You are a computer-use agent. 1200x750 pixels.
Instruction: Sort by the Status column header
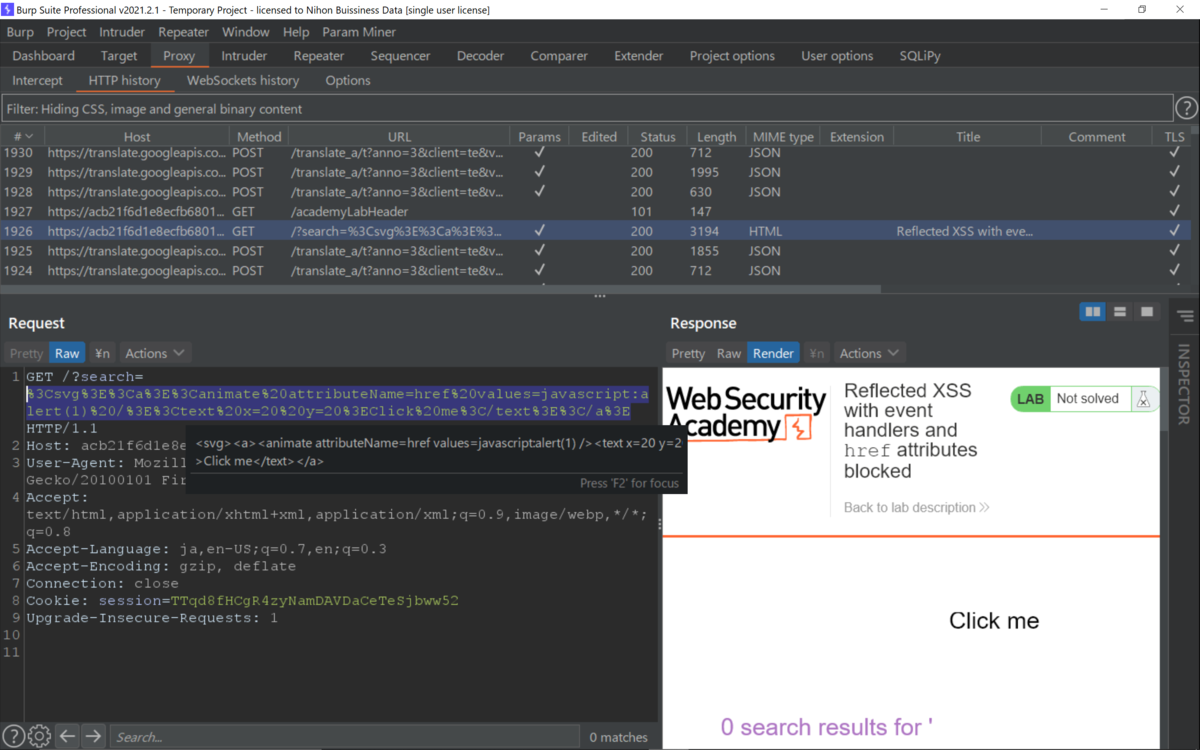point(658,137)
